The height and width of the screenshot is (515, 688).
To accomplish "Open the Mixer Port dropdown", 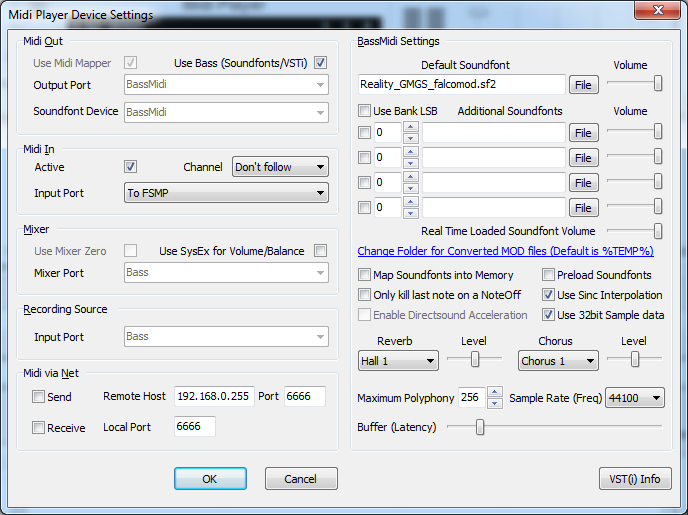I will tap(226, 272).
